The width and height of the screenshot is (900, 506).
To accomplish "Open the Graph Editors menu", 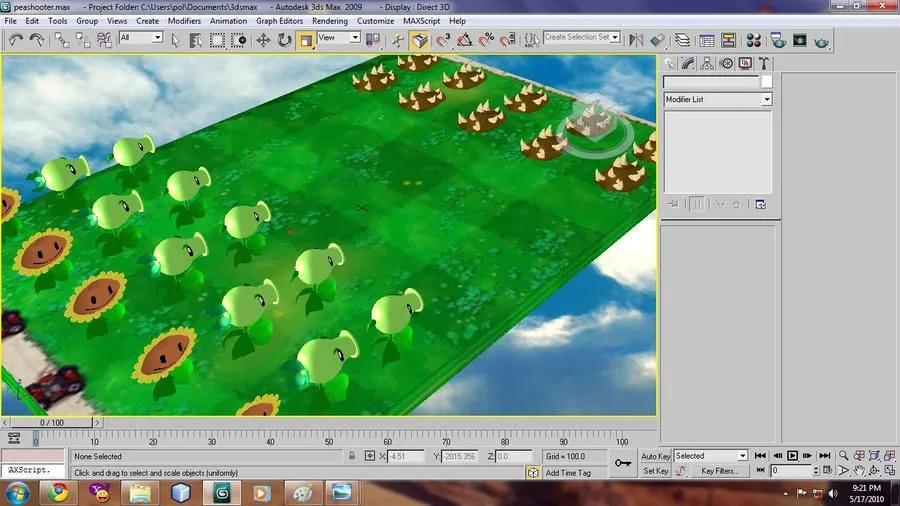I will pos(280,21).
